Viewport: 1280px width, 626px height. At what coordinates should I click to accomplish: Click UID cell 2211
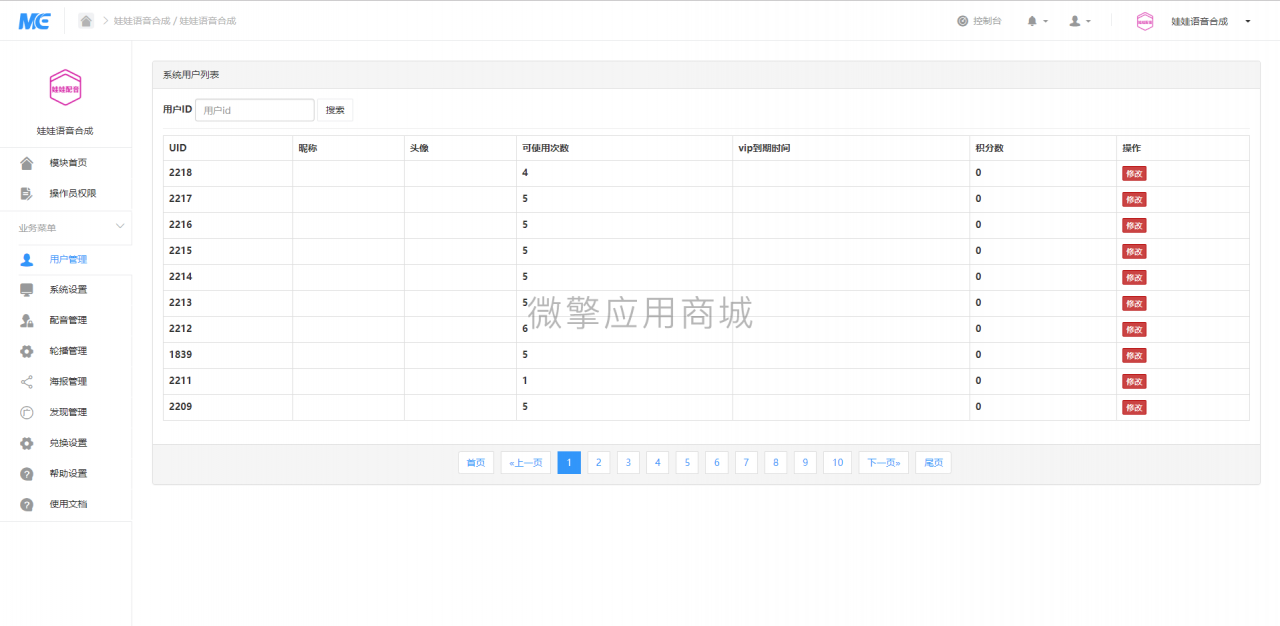click(228, 381)
